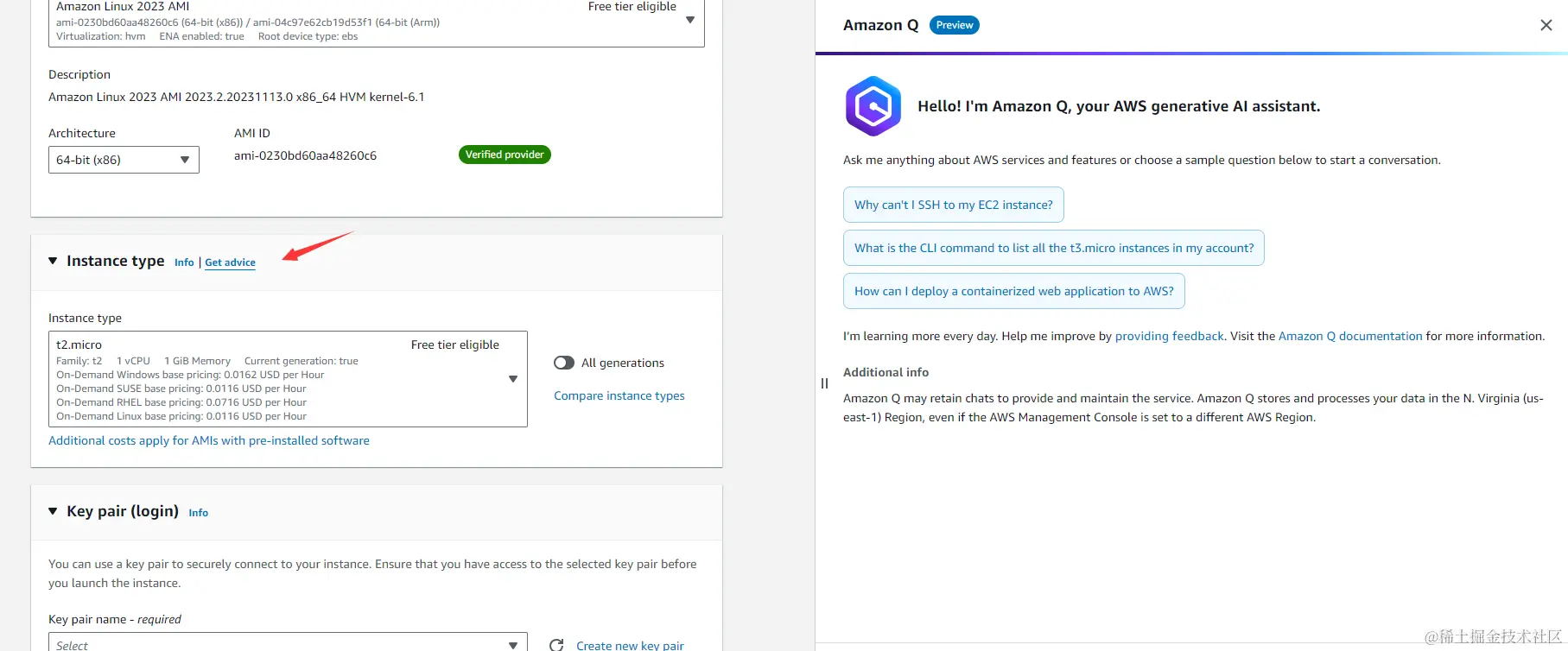Click the Get advice link

(x=230, y=262)
